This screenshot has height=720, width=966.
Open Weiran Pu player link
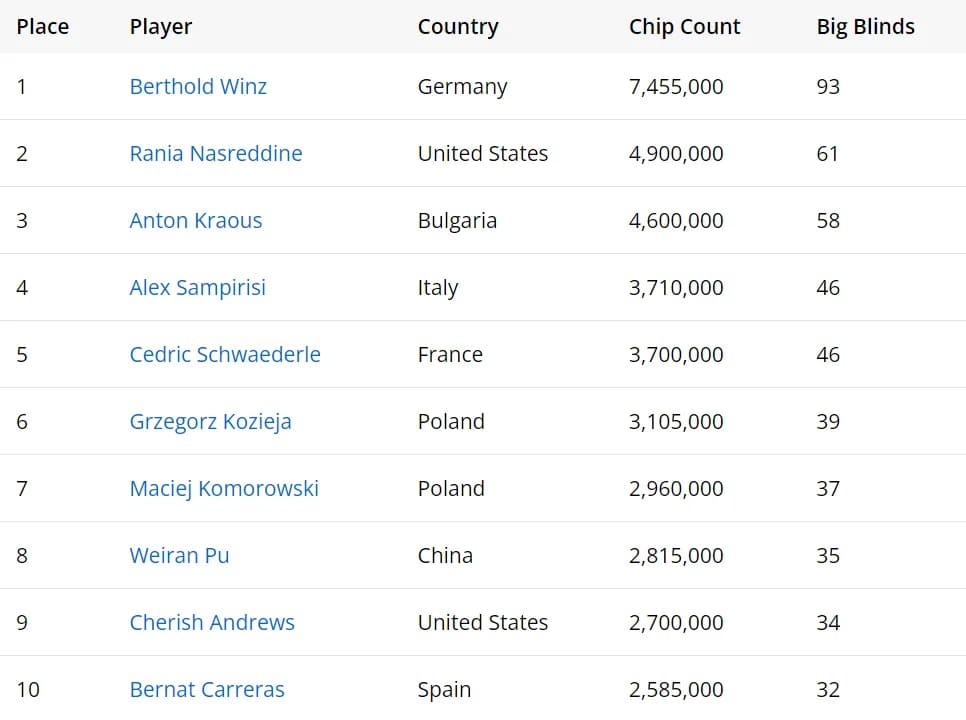179,556
